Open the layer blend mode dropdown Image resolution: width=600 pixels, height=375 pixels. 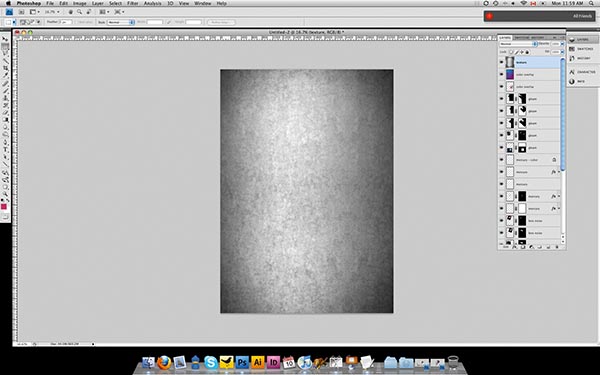coord(518,44)
